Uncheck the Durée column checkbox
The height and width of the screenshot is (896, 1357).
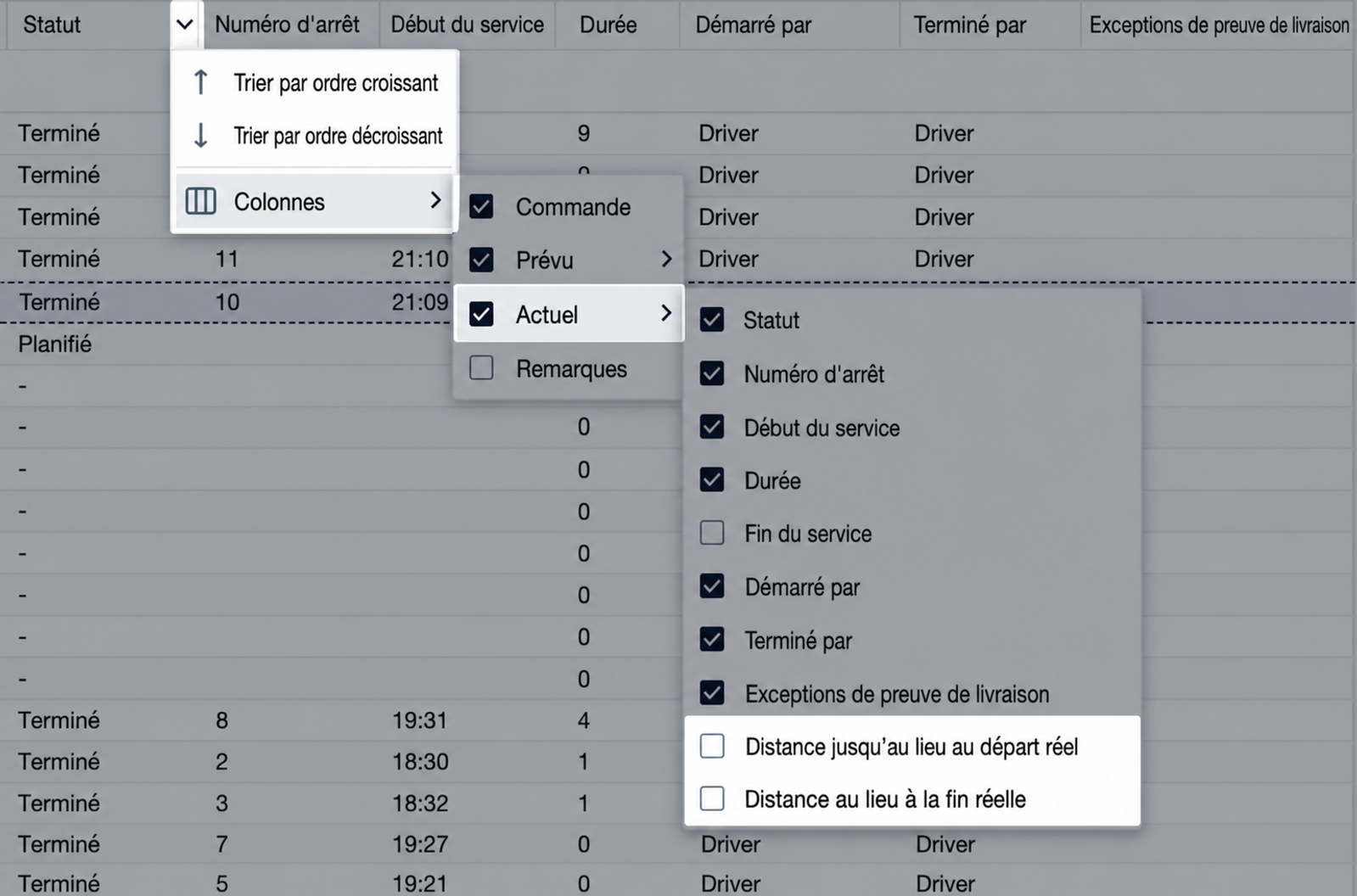click(712, 480)
